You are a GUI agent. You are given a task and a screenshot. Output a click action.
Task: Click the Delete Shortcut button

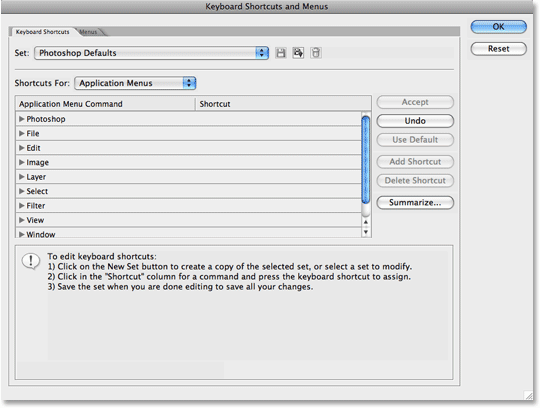pos(415,180)
